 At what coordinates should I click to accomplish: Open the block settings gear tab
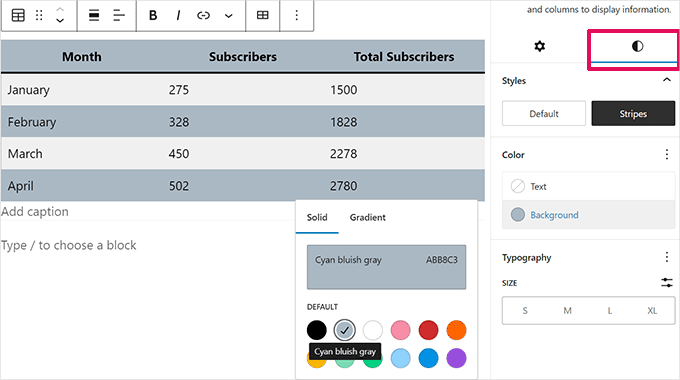pyautogui.click(x=539, y=46)
